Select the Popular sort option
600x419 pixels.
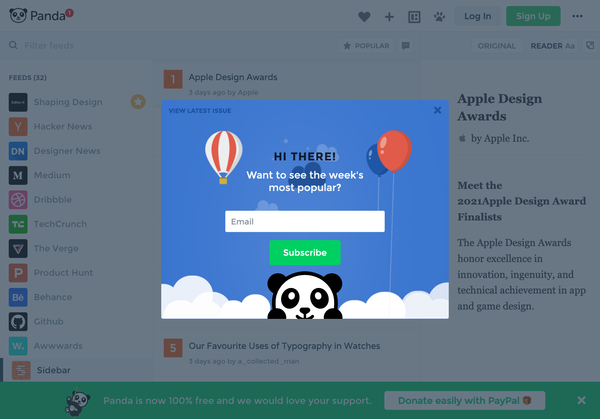click(x=366, y=46)
